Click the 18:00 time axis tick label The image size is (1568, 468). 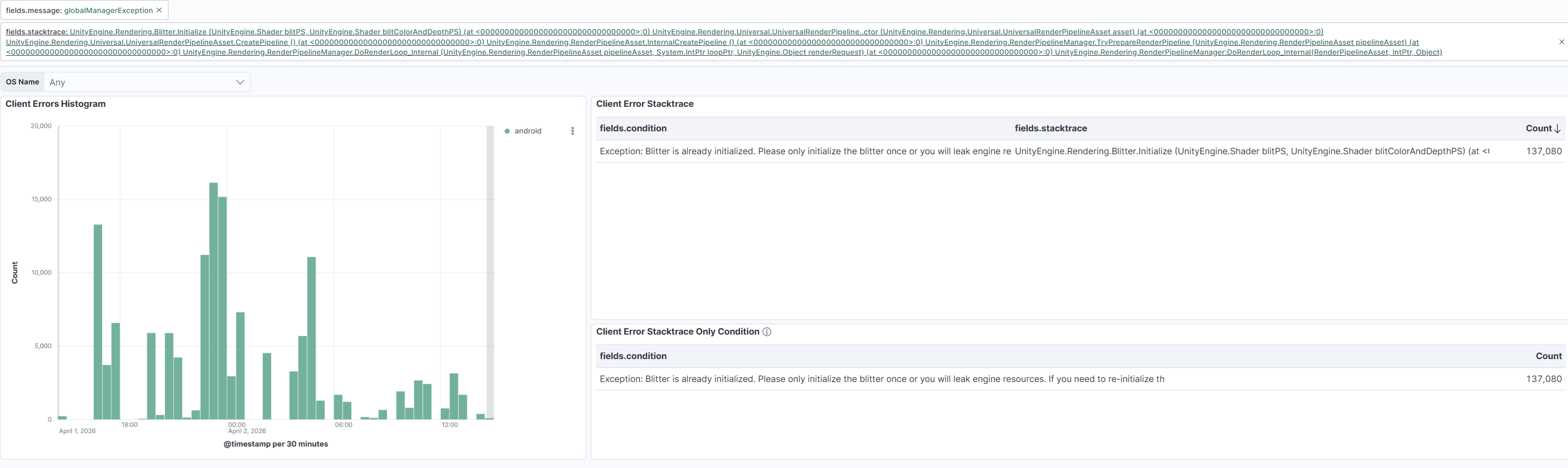129,425
